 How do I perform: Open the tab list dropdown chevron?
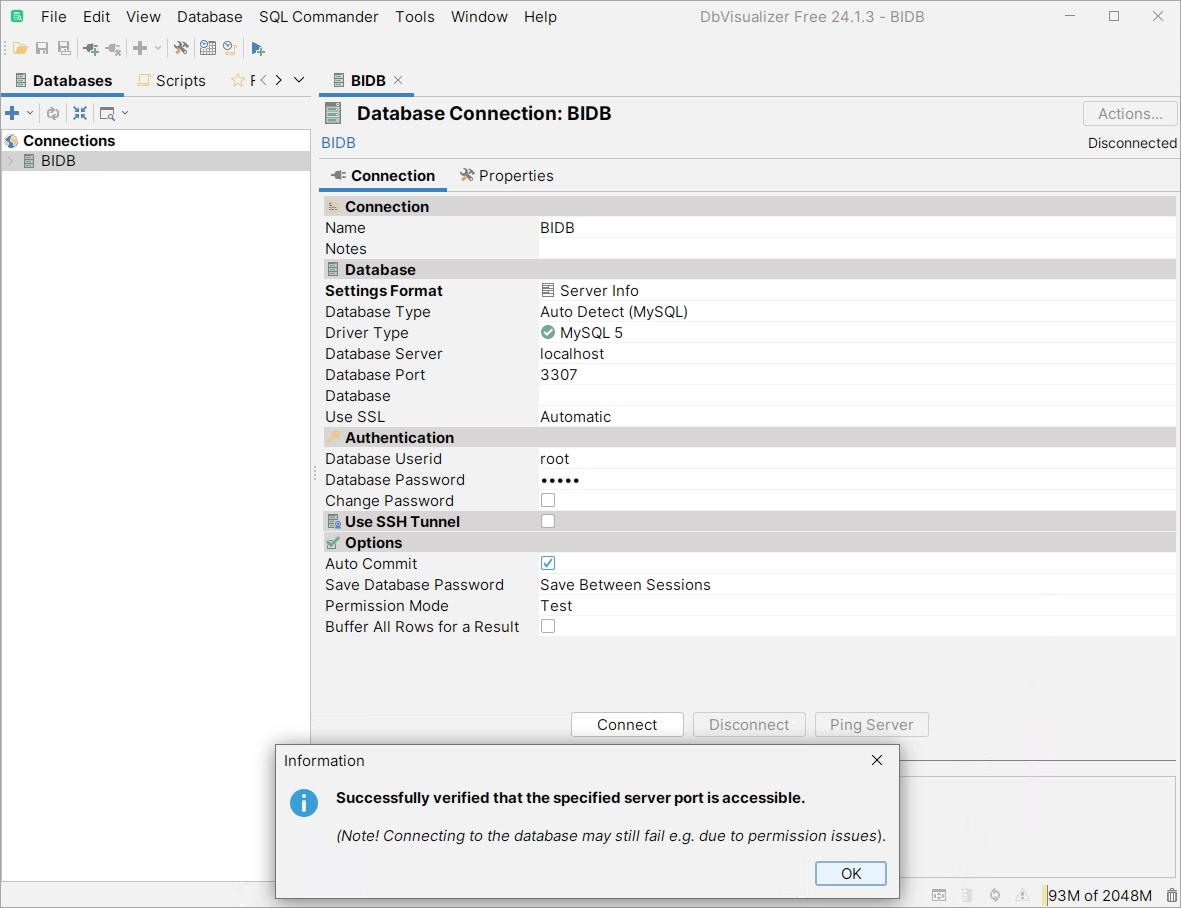pyautogui.click(x=298, y=80)
